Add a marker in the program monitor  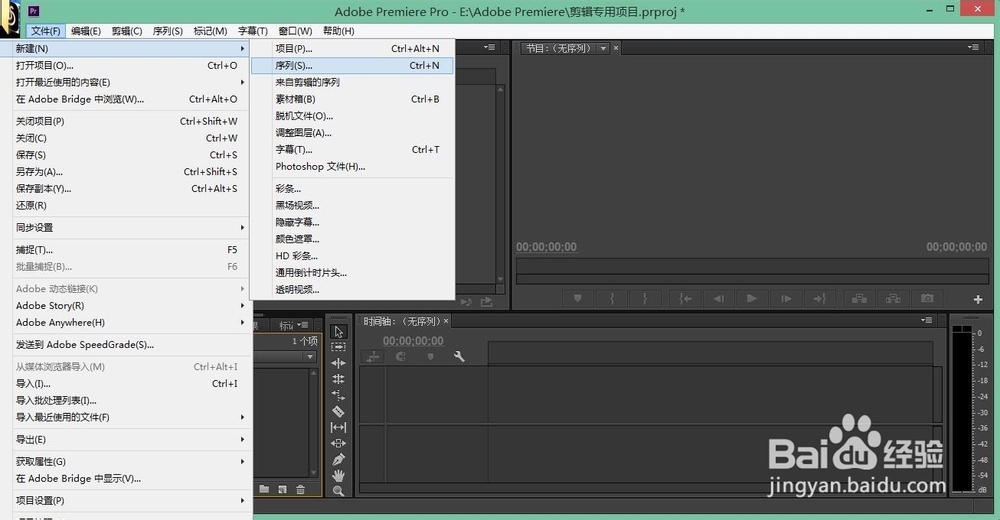[578, 299]
